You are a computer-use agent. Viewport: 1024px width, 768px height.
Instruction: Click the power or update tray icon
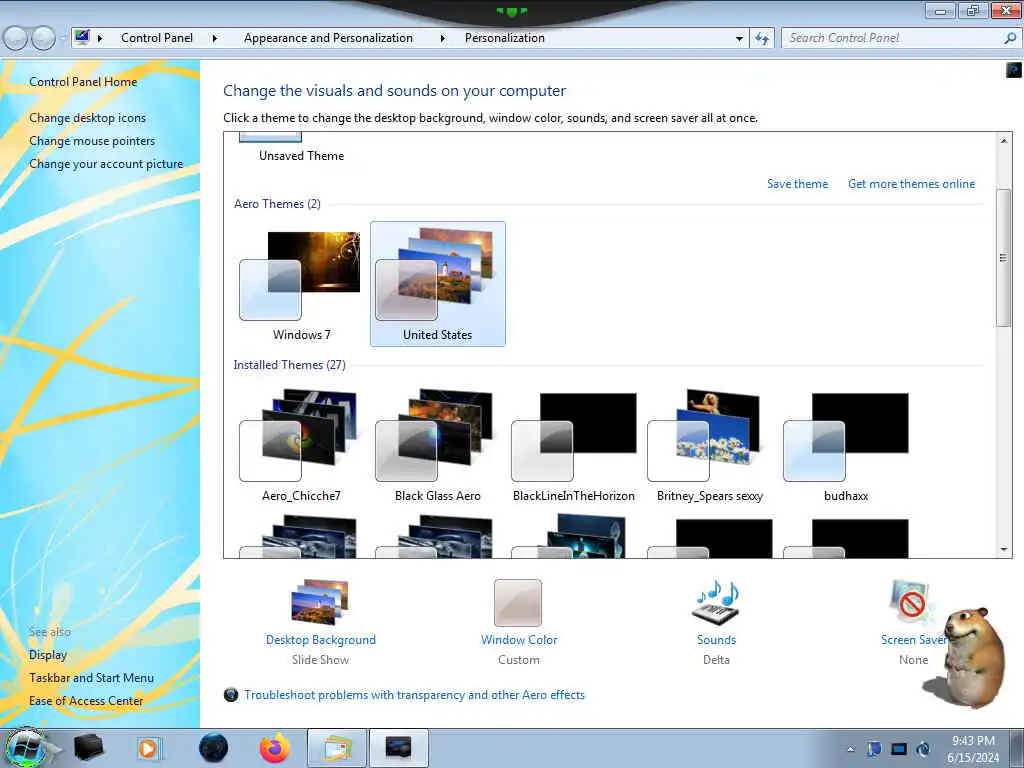(x=923, y=749)
